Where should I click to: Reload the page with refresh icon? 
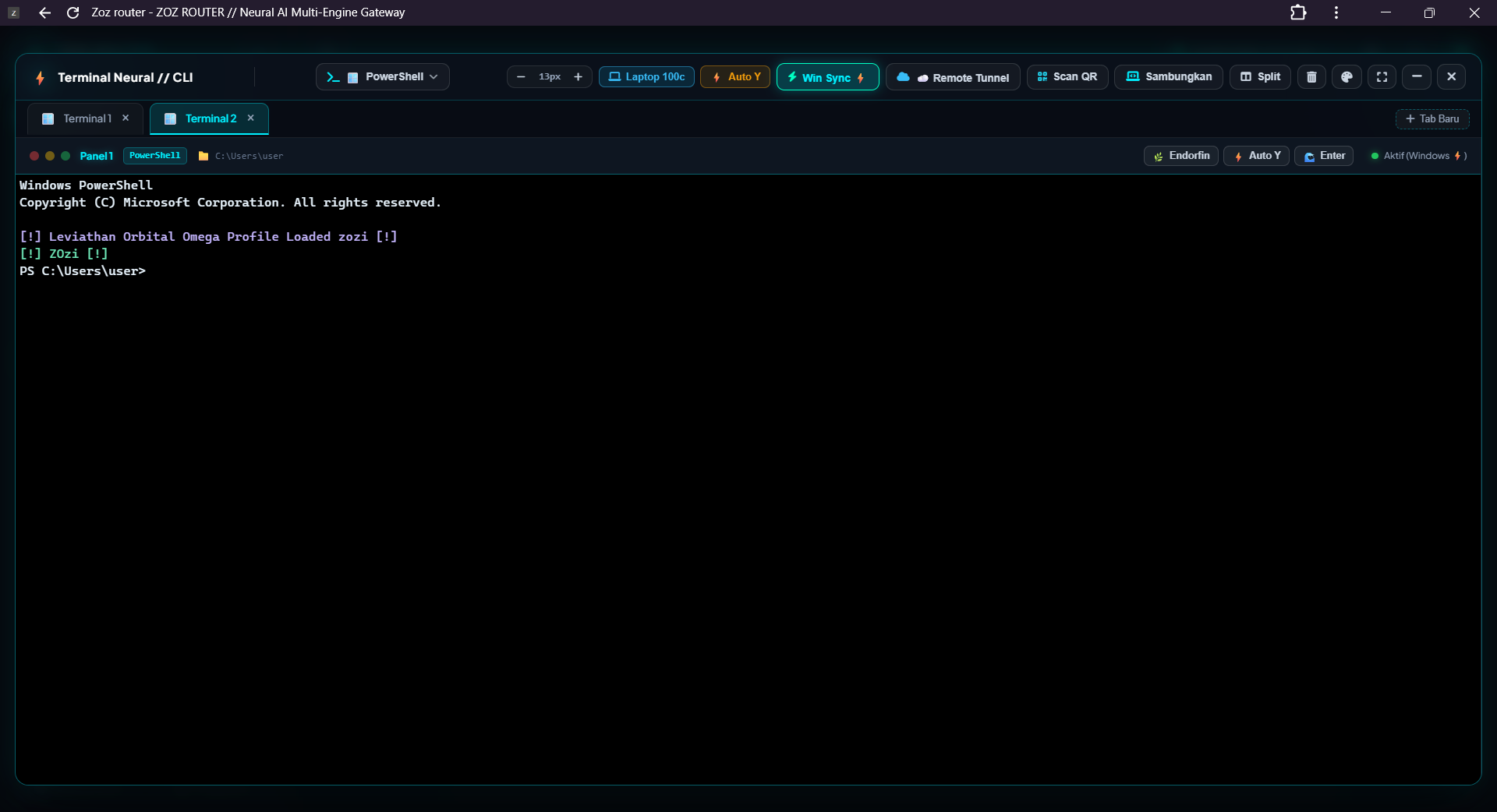(73, 12)
